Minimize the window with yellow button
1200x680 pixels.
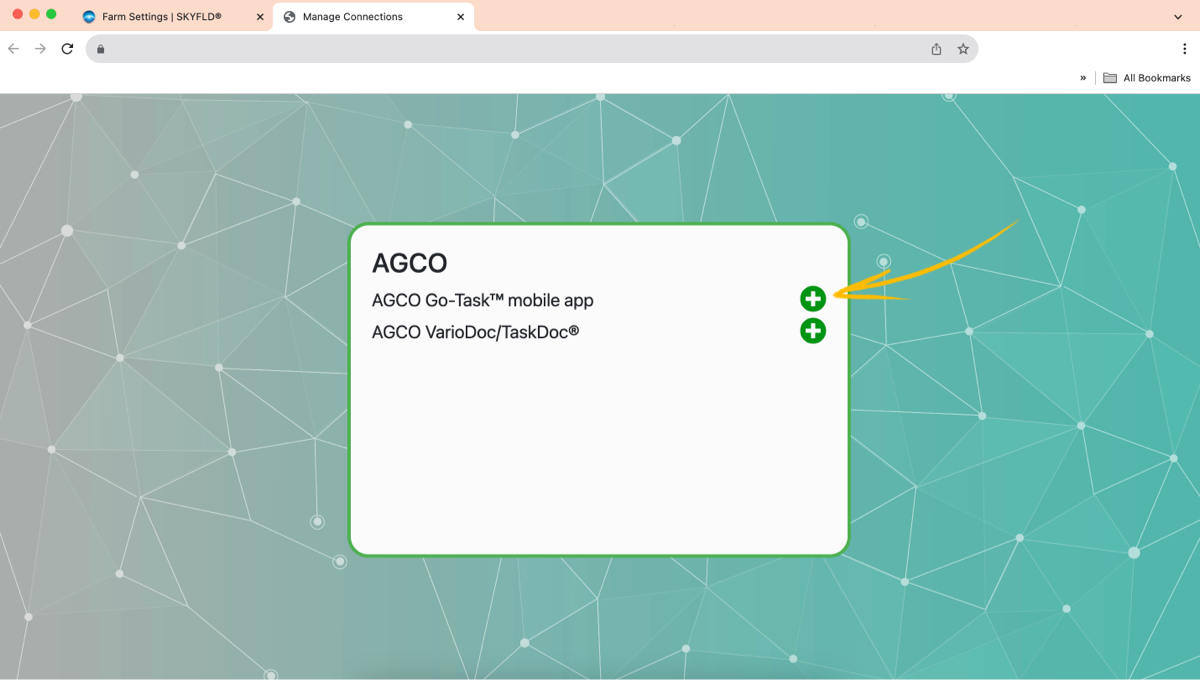click(x=34, y=14)
